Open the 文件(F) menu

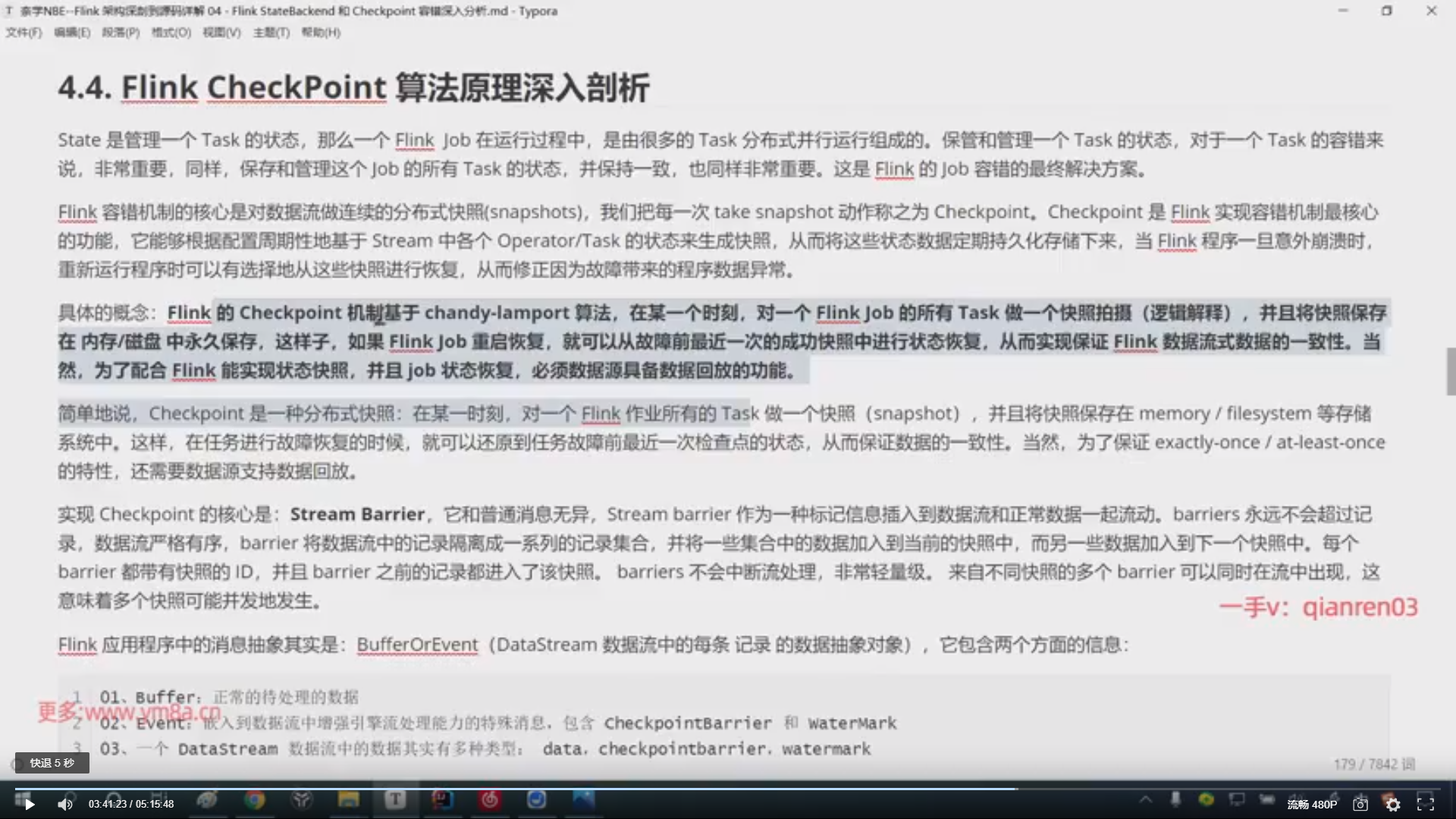[24, 33]
